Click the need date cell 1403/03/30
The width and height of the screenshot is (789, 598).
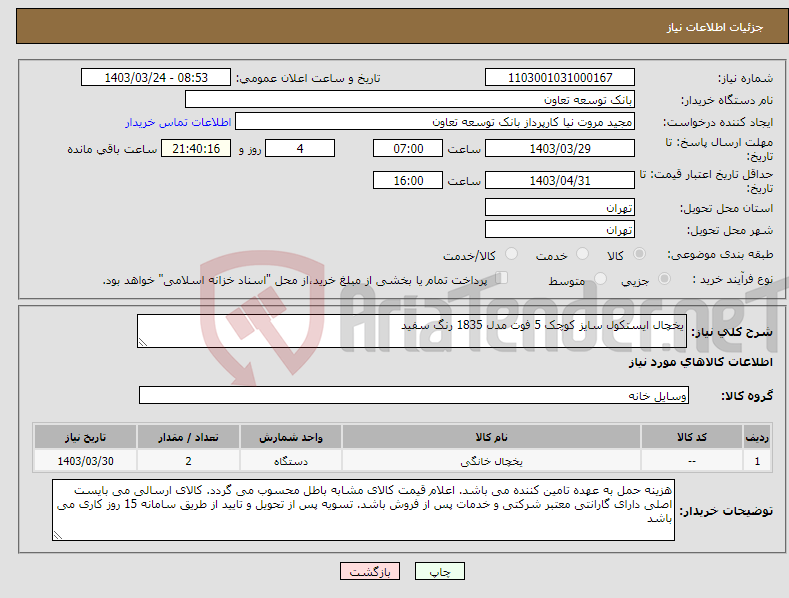(x=86, y=461)
